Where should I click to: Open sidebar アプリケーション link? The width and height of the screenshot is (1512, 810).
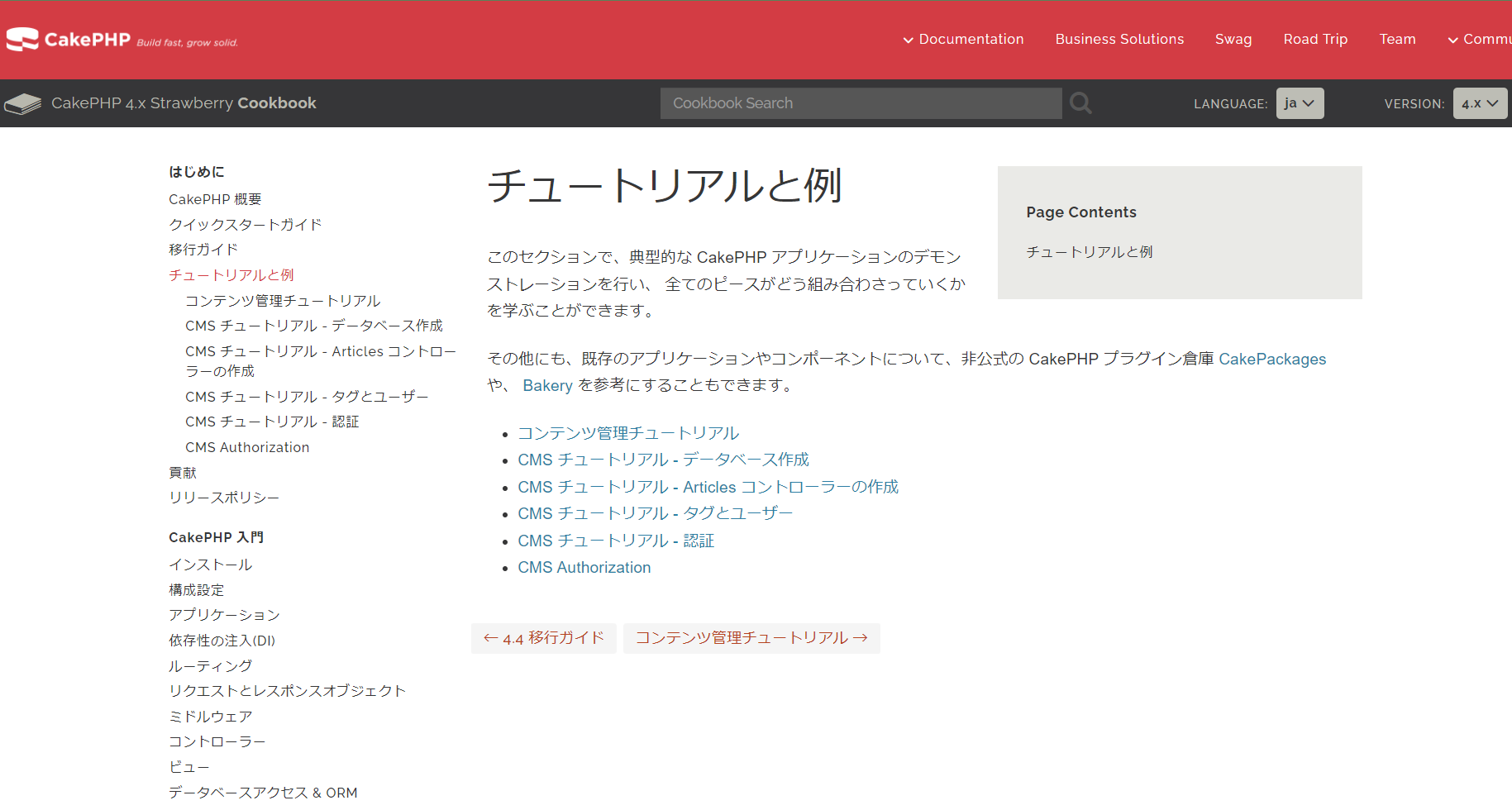[224, 615]
